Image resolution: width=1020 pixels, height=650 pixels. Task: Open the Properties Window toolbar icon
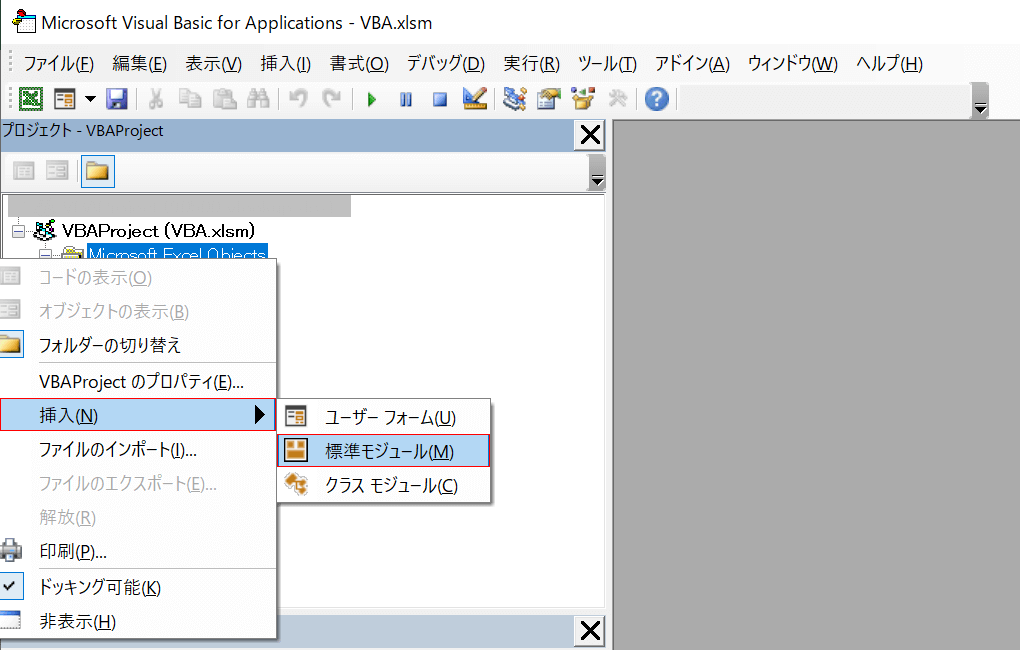coord(548,99)
